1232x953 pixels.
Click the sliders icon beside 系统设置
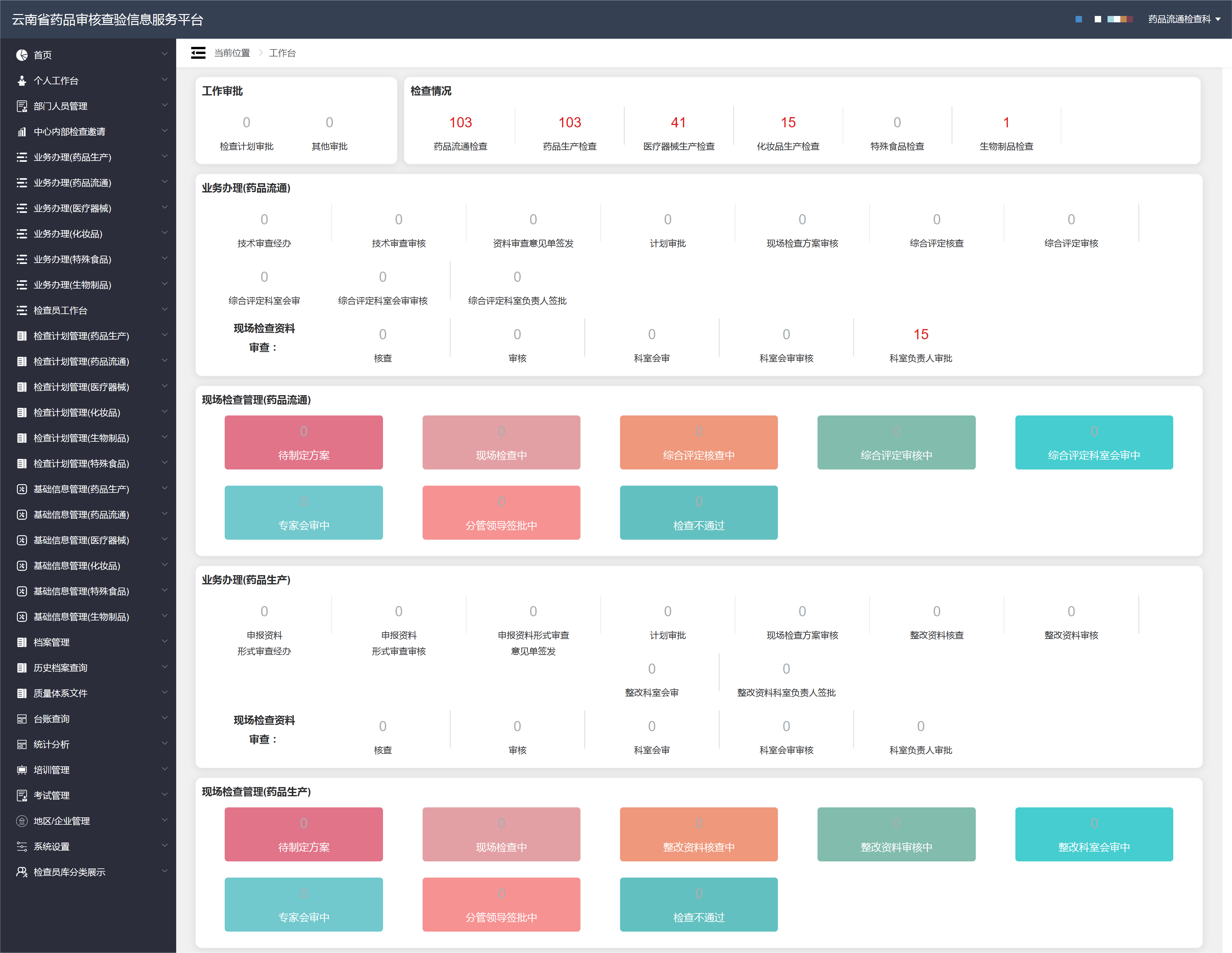coord(21,846)
